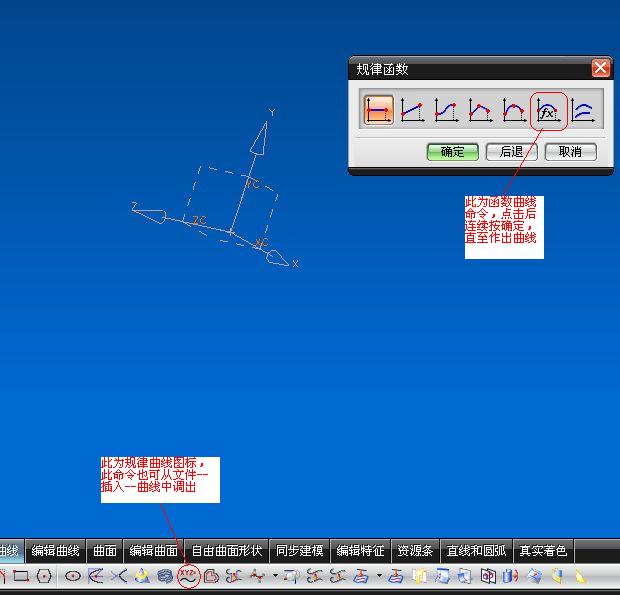The height and width of the screenshot is (595, 620).
Task: Select the Linear law function icon
Action: pos(412,110)
